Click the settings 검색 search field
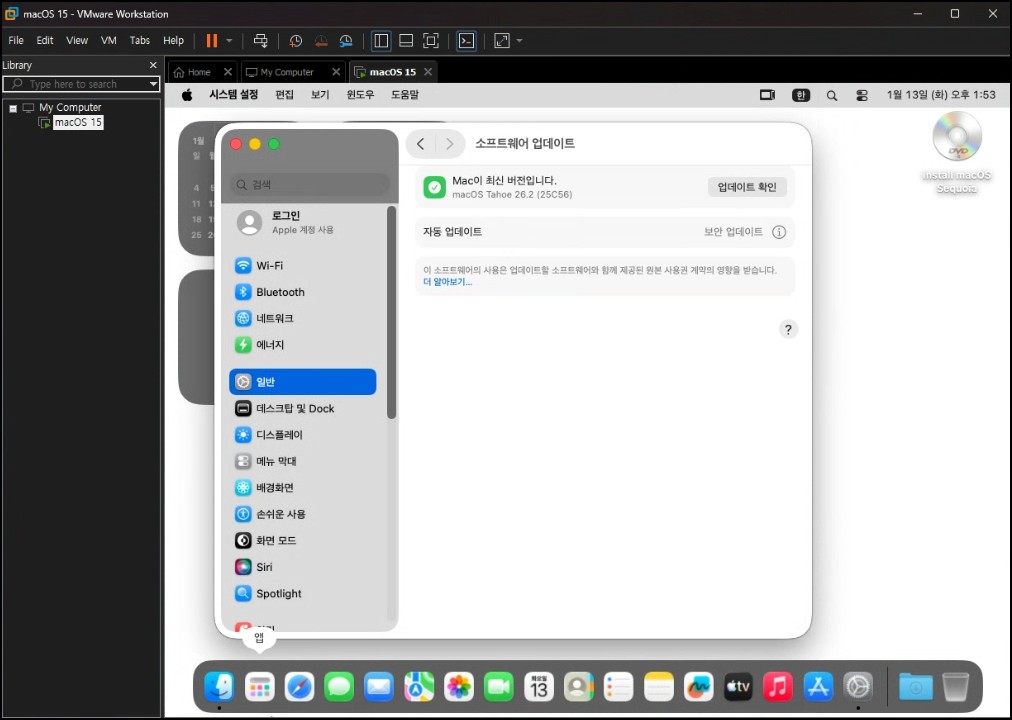This screenshot has width=1012, height=720. point(310,185)
